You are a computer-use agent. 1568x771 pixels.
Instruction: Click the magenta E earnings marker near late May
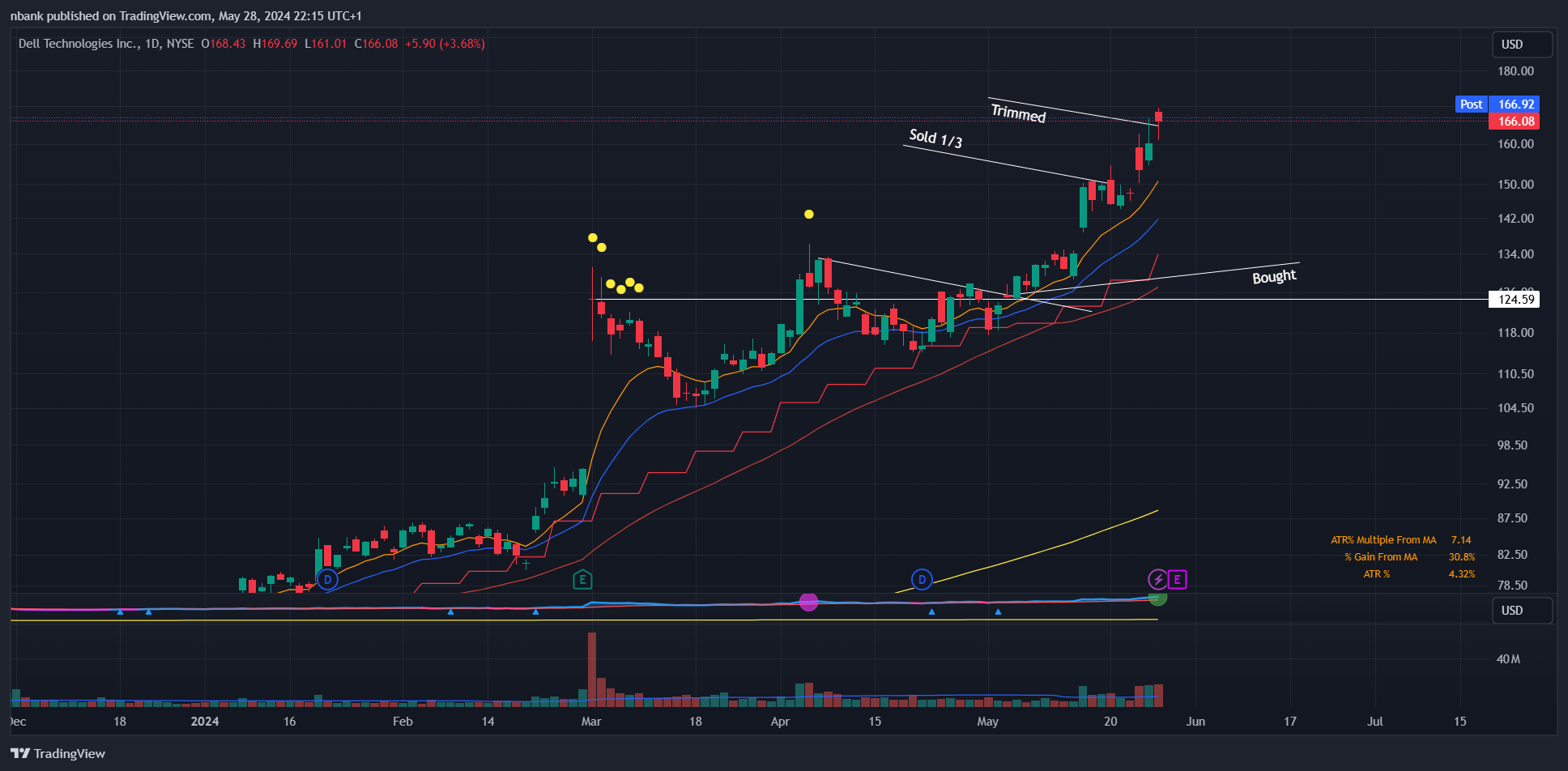tap(1178, 580)
